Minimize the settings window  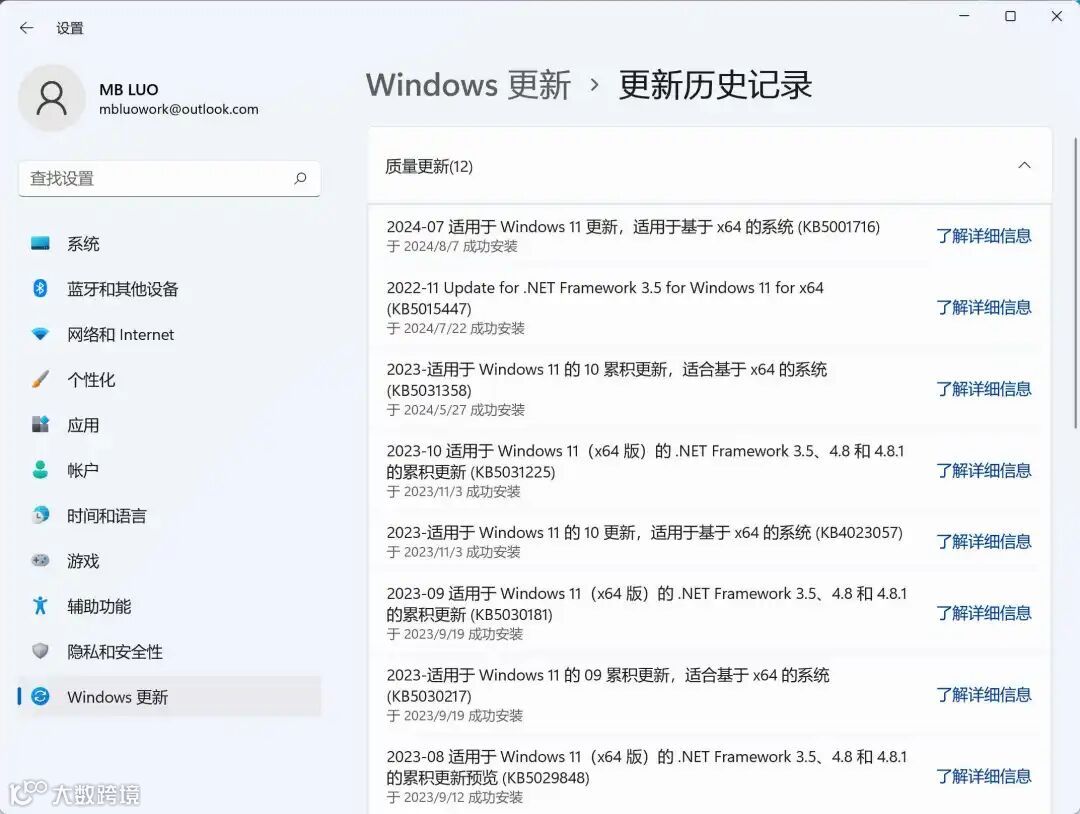click(x=964, y=16)
